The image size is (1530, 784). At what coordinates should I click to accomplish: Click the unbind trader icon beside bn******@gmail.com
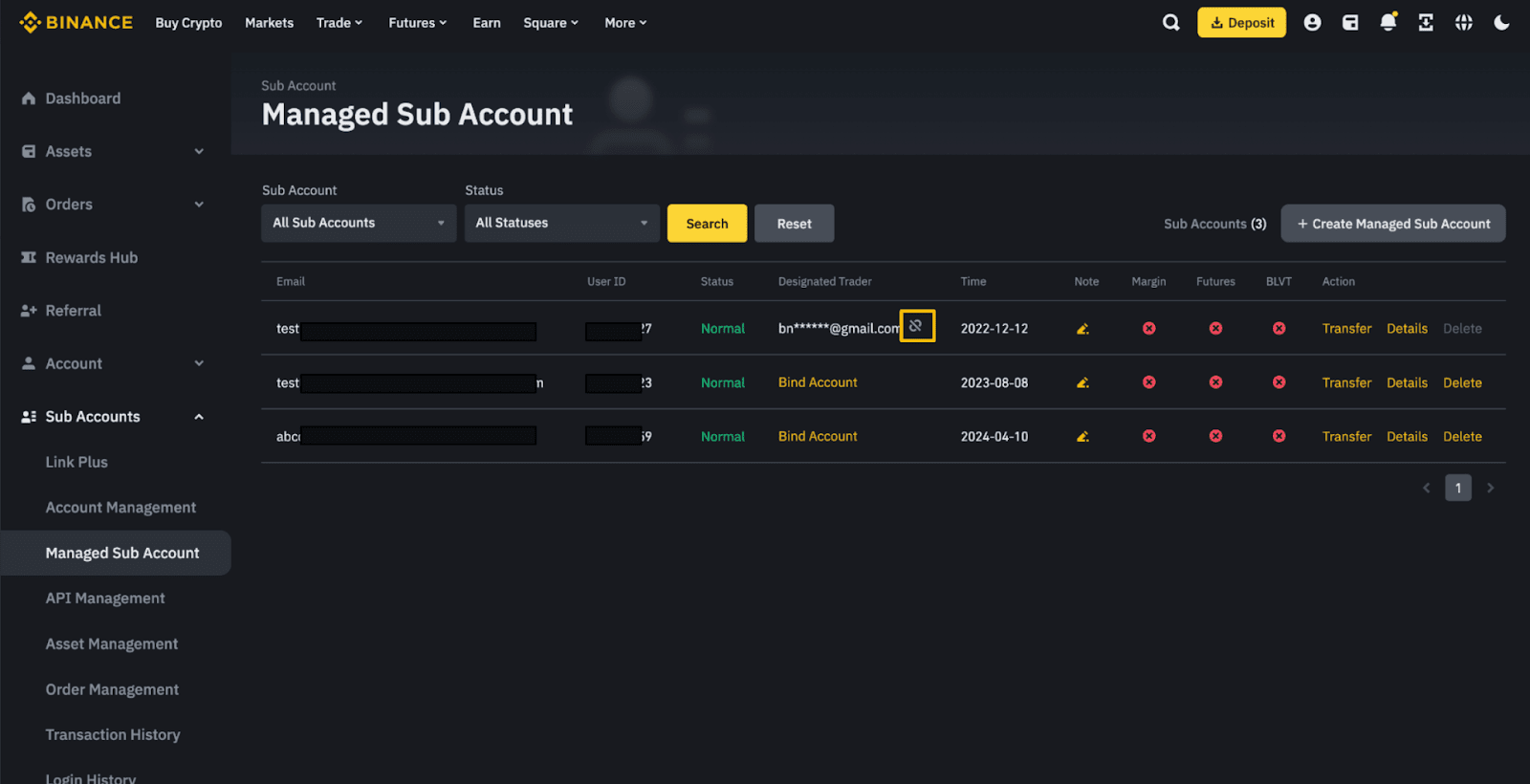[916, 326]
